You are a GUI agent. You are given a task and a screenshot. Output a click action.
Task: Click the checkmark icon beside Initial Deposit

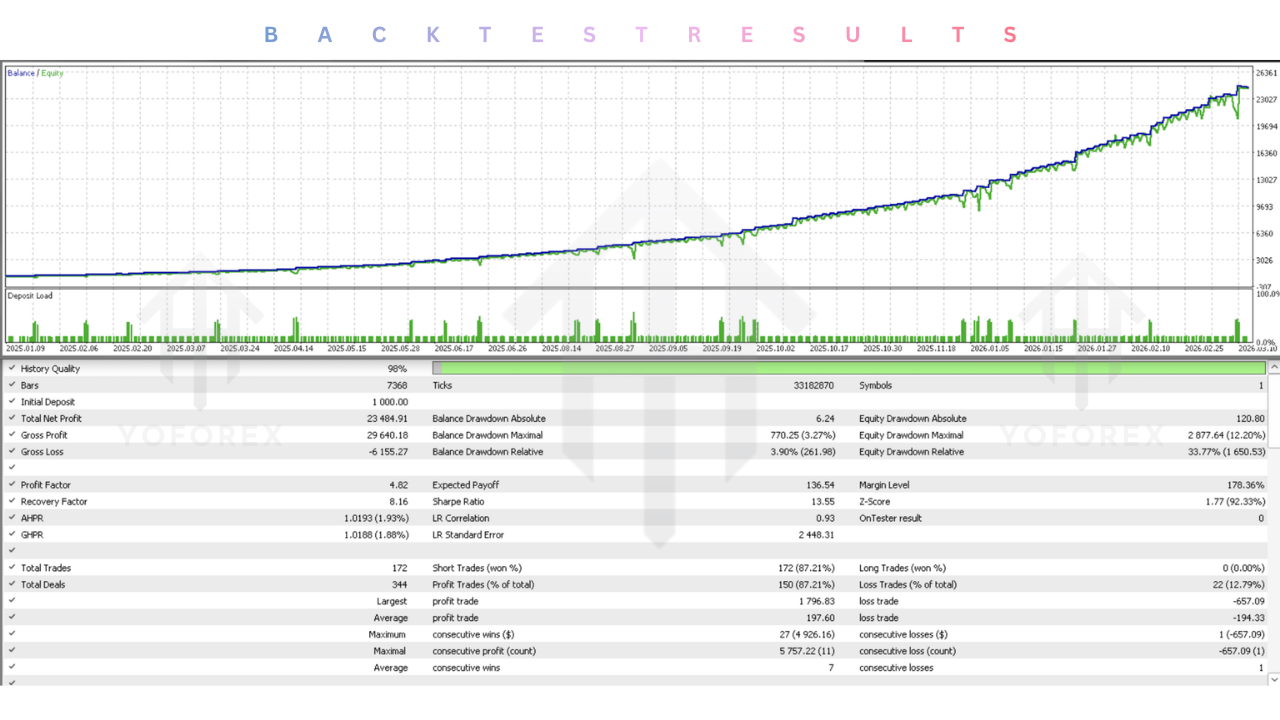coord(12,402)
